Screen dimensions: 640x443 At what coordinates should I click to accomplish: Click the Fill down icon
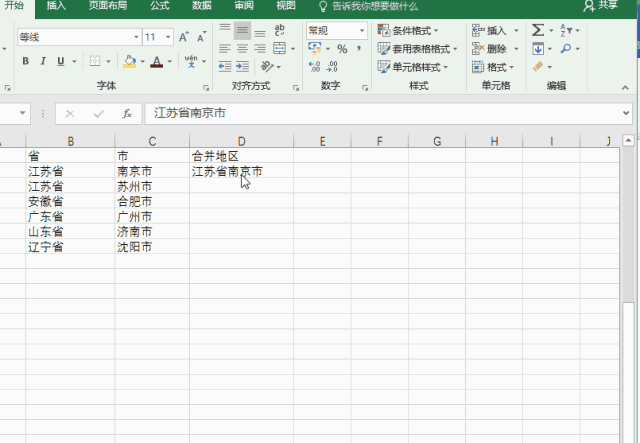click(538, 49)
